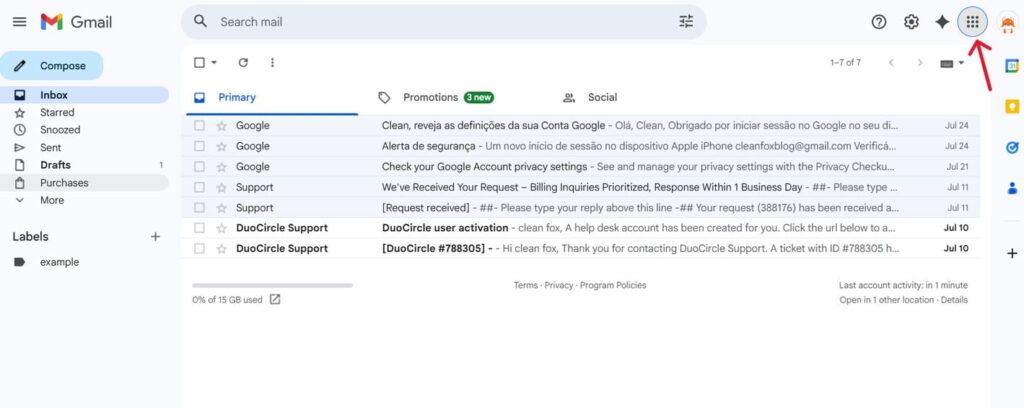Star the Google Alerta de segurança email
1024x408 pixels.
click(x=221, y=146)
